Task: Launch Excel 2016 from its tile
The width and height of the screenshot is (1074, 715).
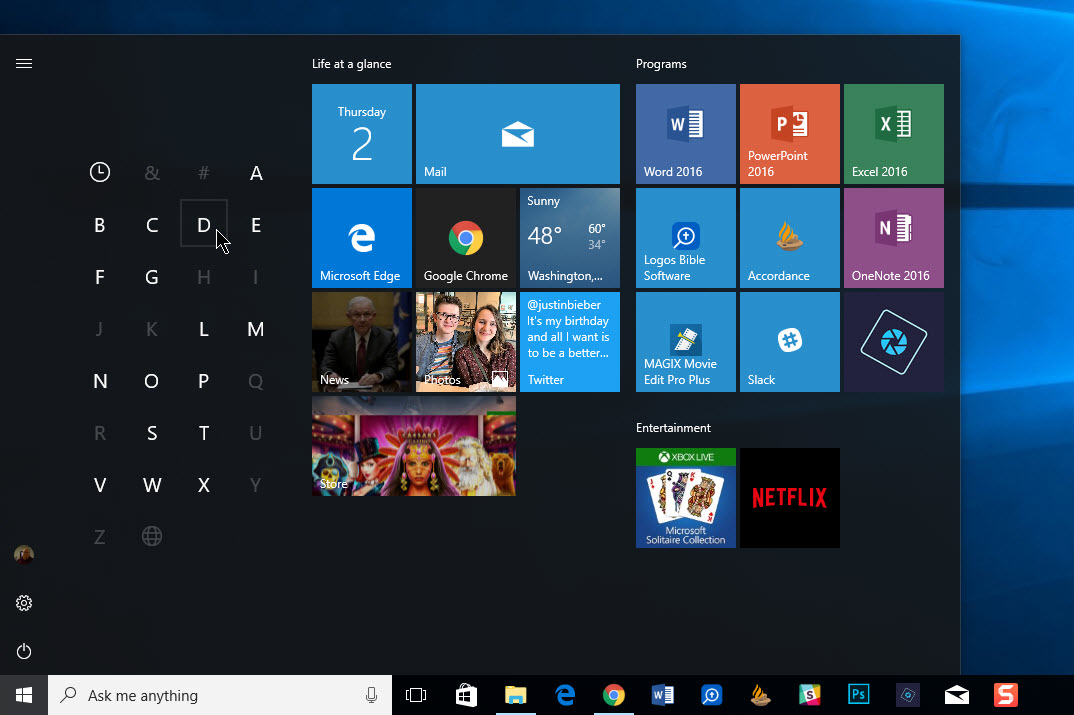Action: point(893,134)
